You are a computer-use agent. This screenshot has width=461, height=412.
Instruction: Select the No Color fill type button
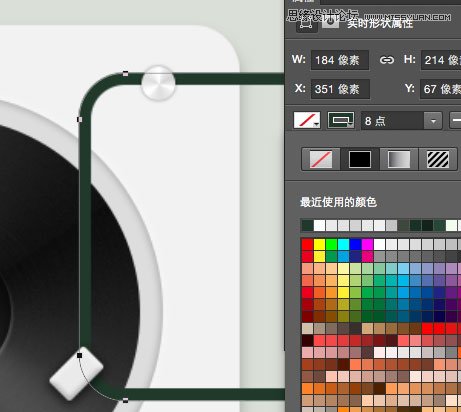click(321, 159)
